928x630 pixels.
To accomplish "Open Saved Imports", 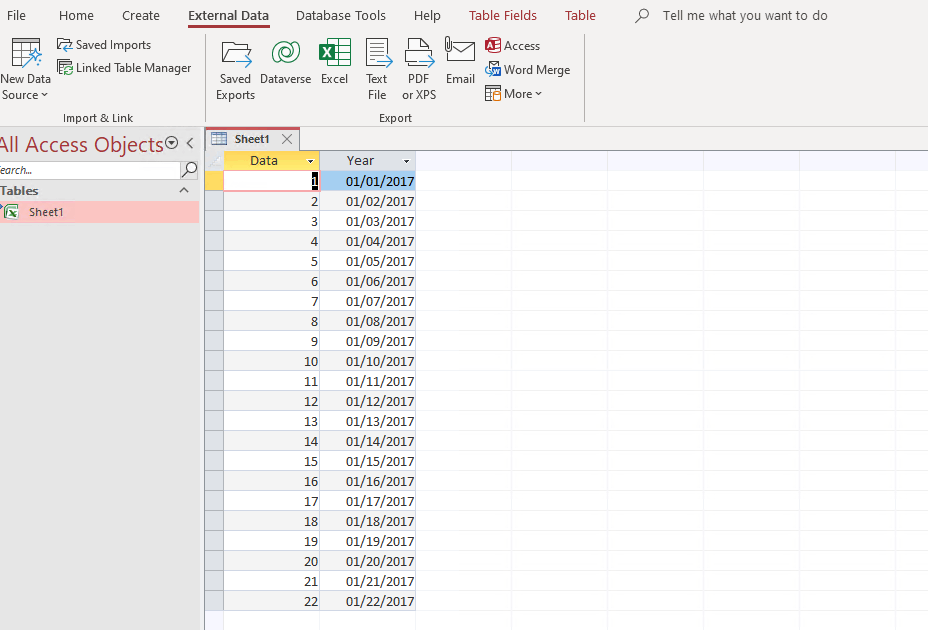I will [x=104, y=45].
